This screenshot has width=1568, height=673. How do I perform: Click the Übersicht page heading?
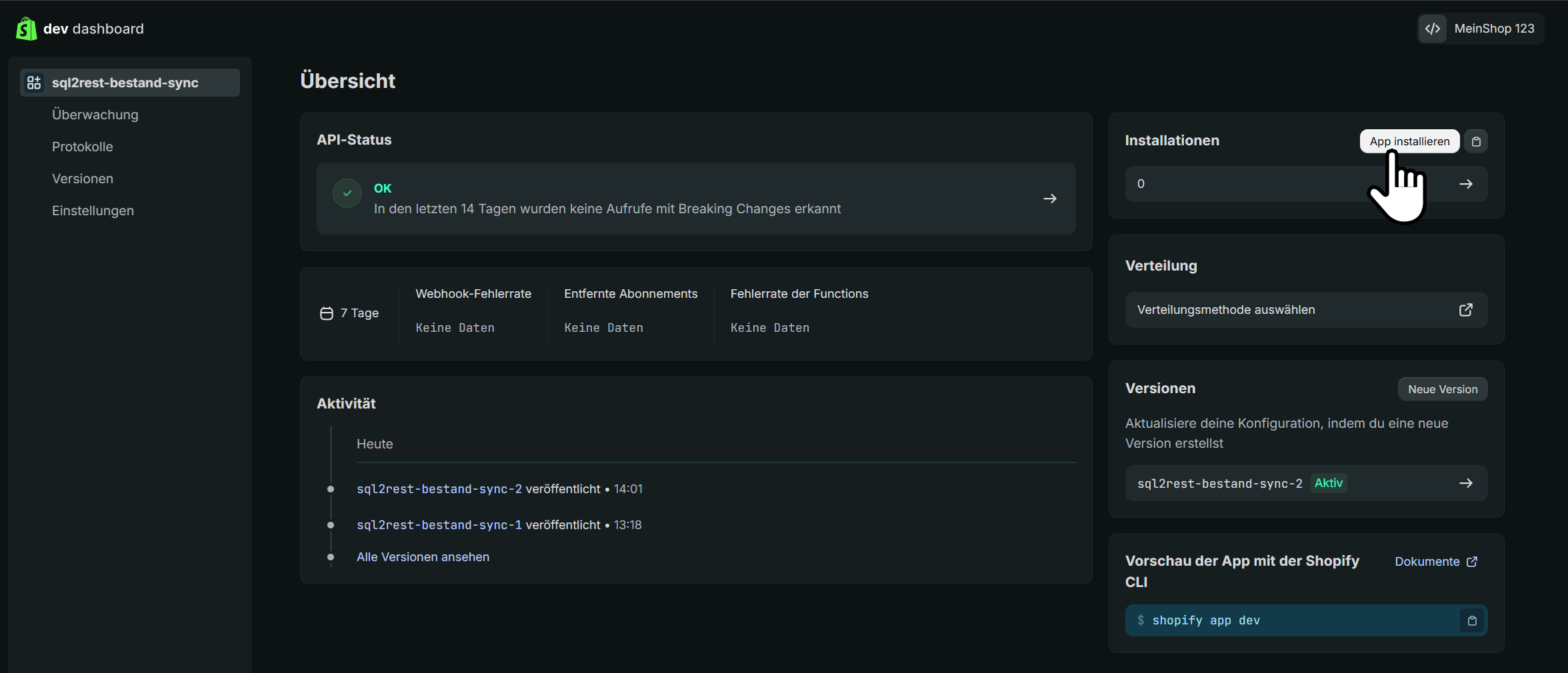[x=348, y=81]
